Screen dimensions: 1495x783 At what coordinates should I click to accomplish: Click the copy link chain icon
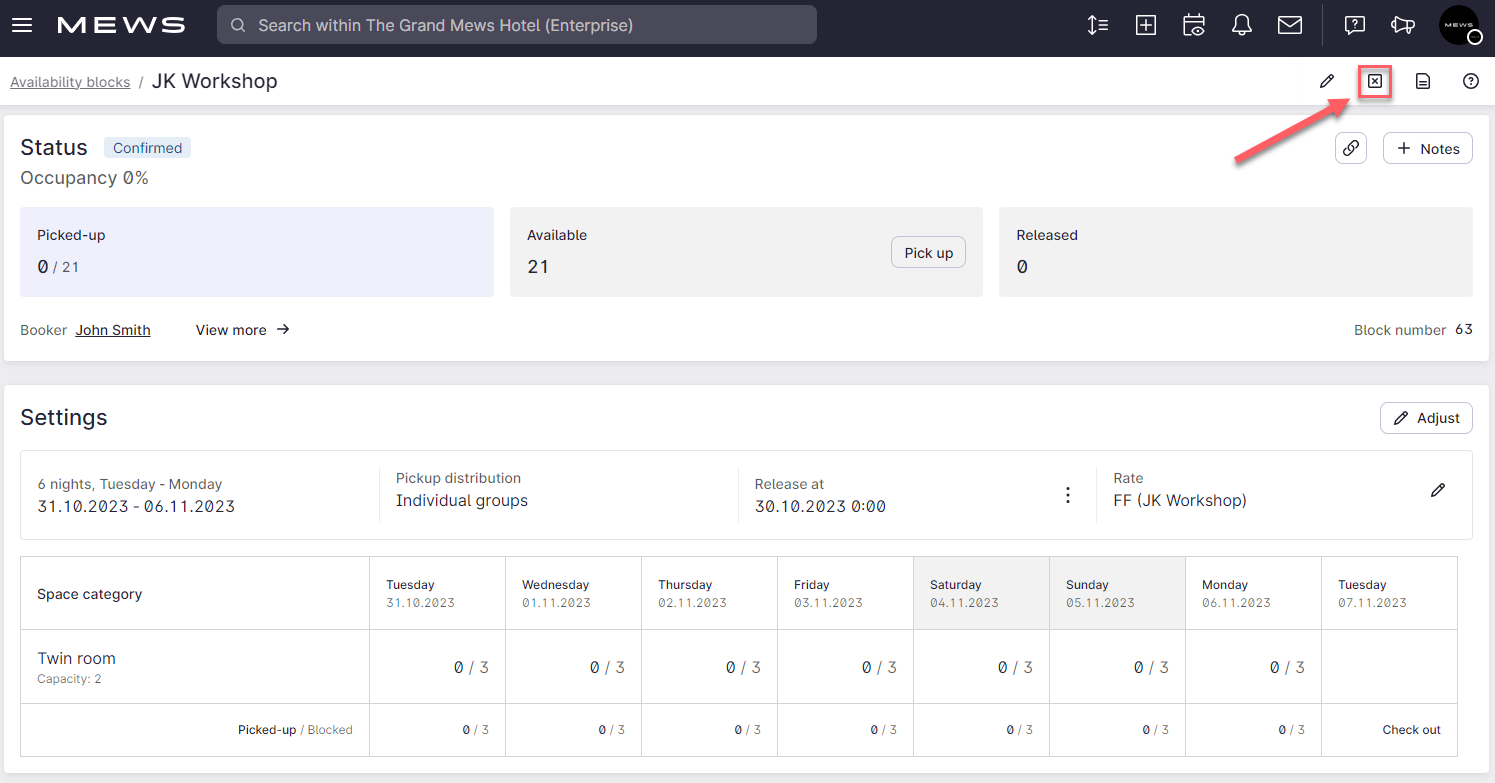click(1350, 149)
